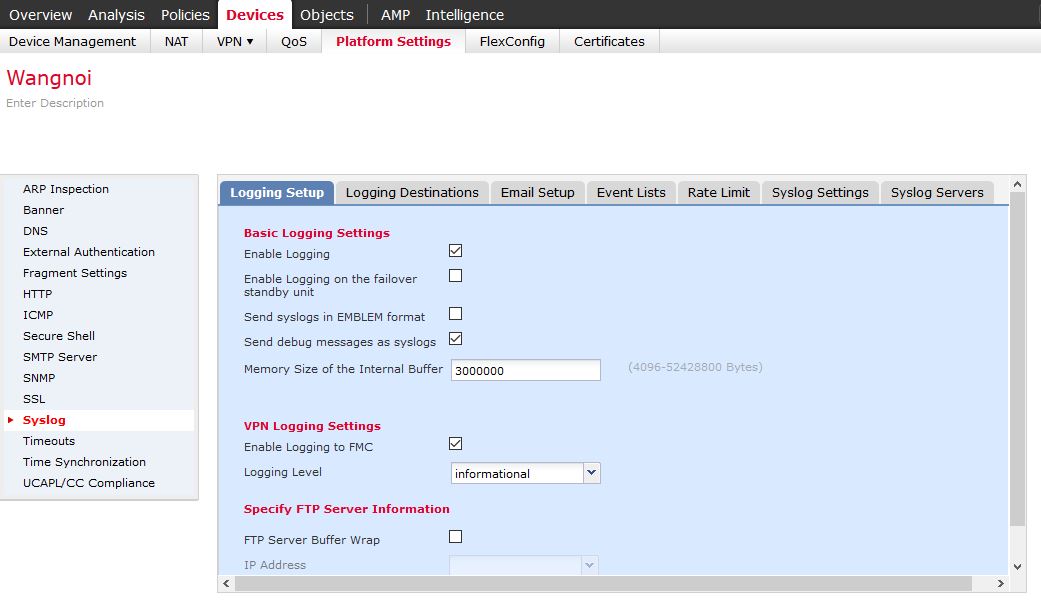Open Secure Shell platform settings

tap(58, 336)
